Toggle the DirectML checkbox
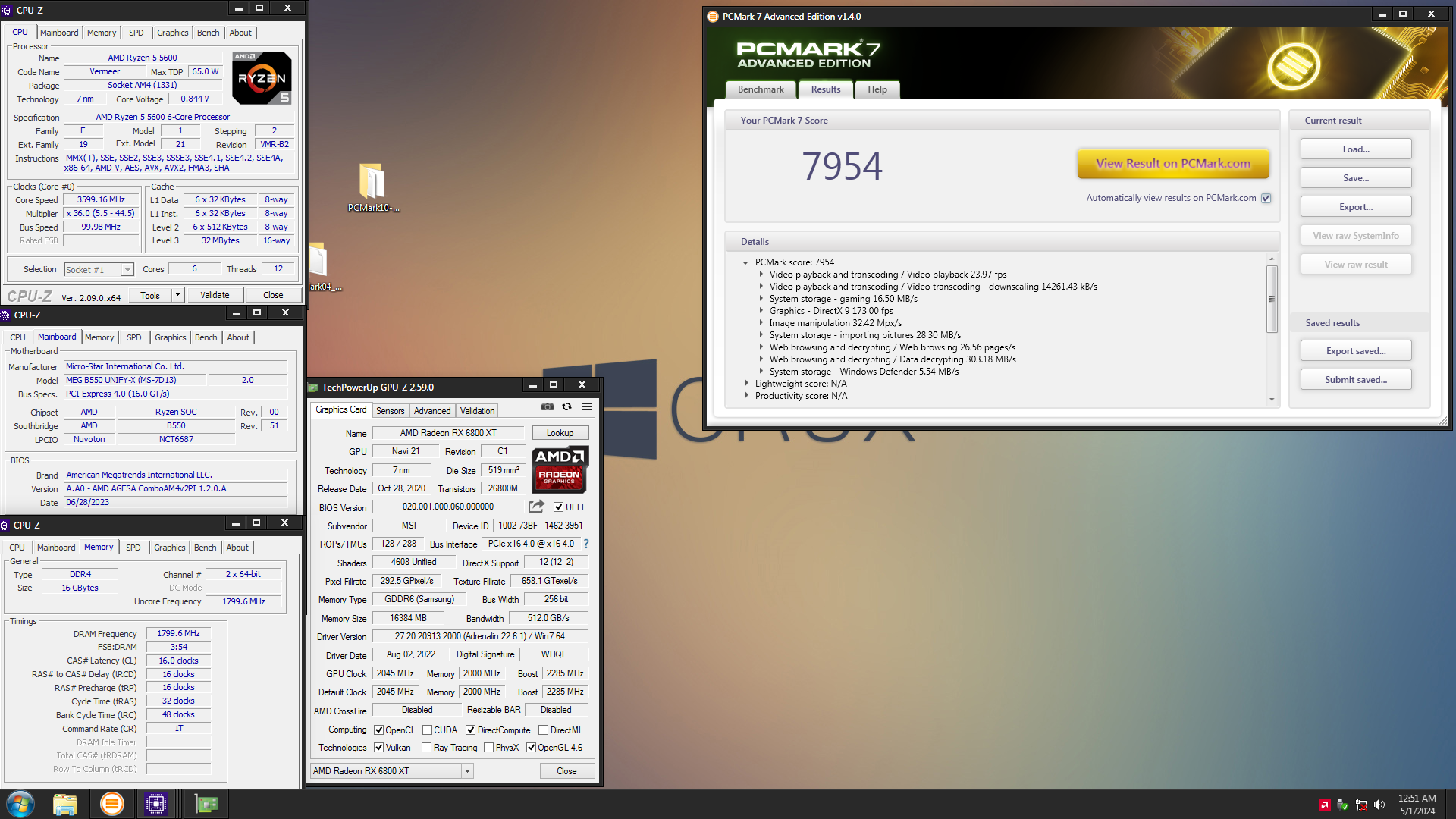 [544, 730]
